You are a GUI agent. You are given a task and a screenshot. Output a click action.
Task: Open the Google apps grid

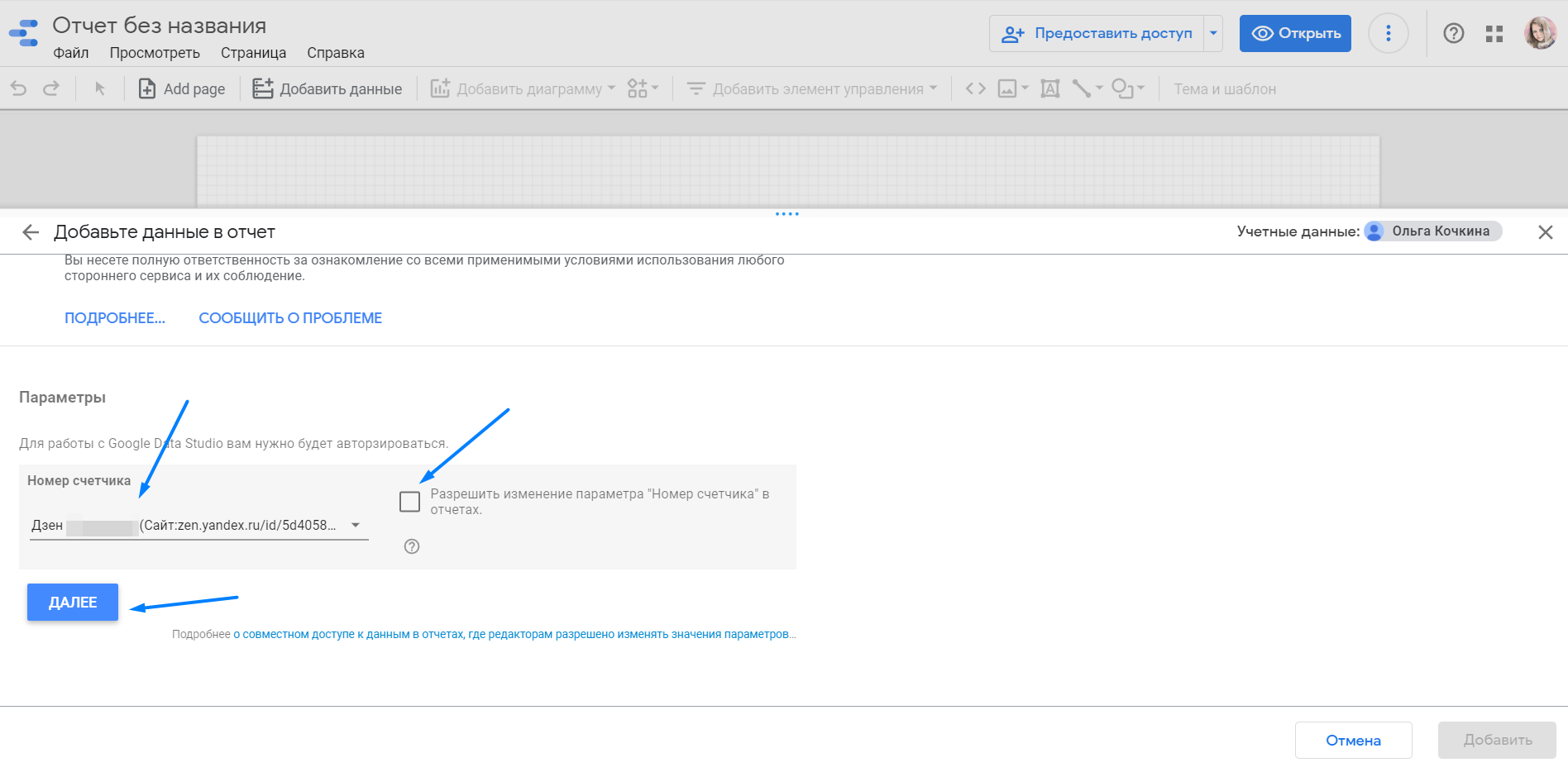click(1494, 34)
